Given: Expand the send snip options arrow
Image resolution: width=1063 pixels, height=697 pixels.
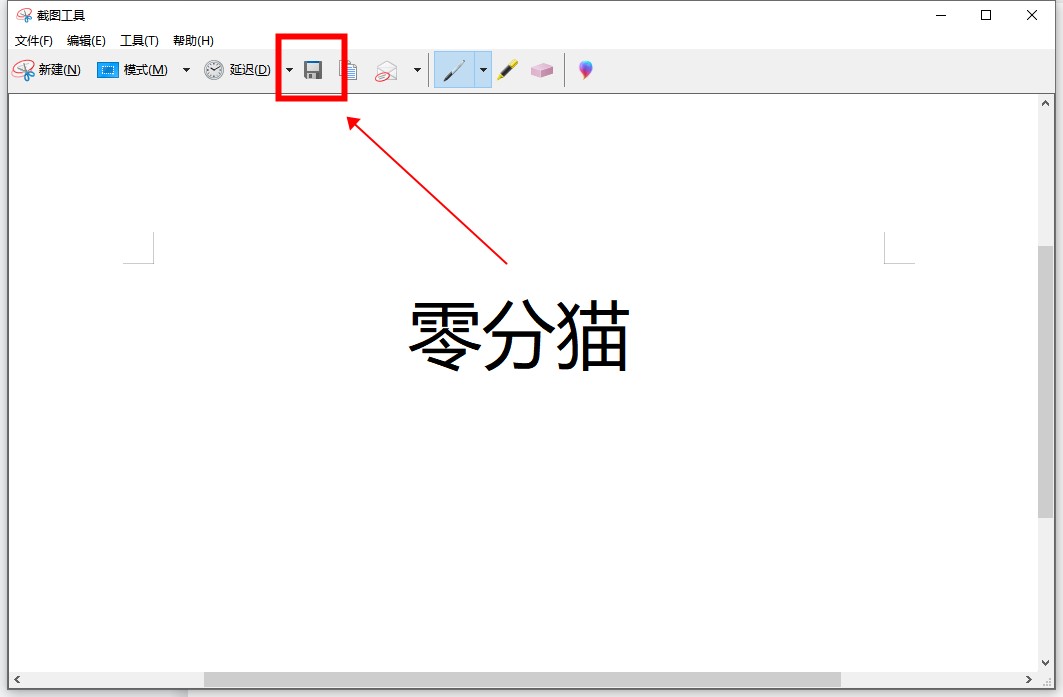Looking at the screenshot, I should click(417, 70).
